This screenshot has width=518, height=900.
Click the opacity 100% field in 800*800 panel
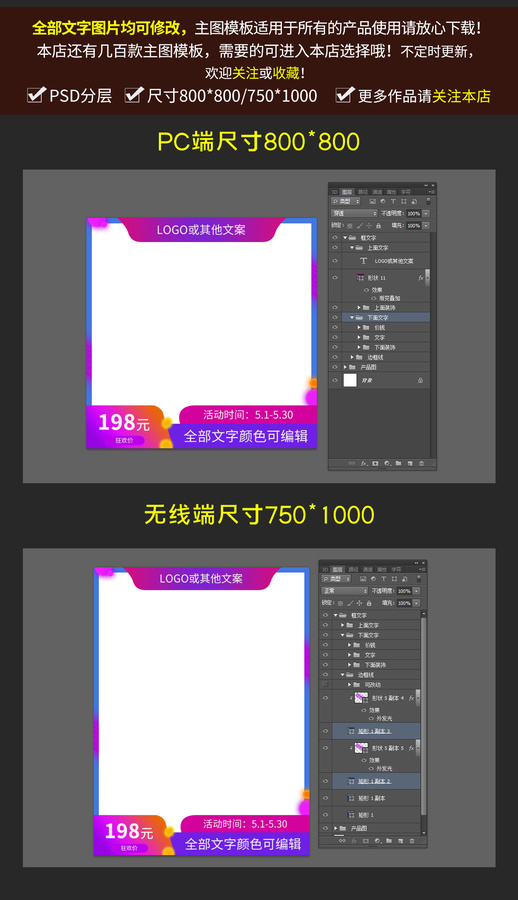(x=413, y=214)
